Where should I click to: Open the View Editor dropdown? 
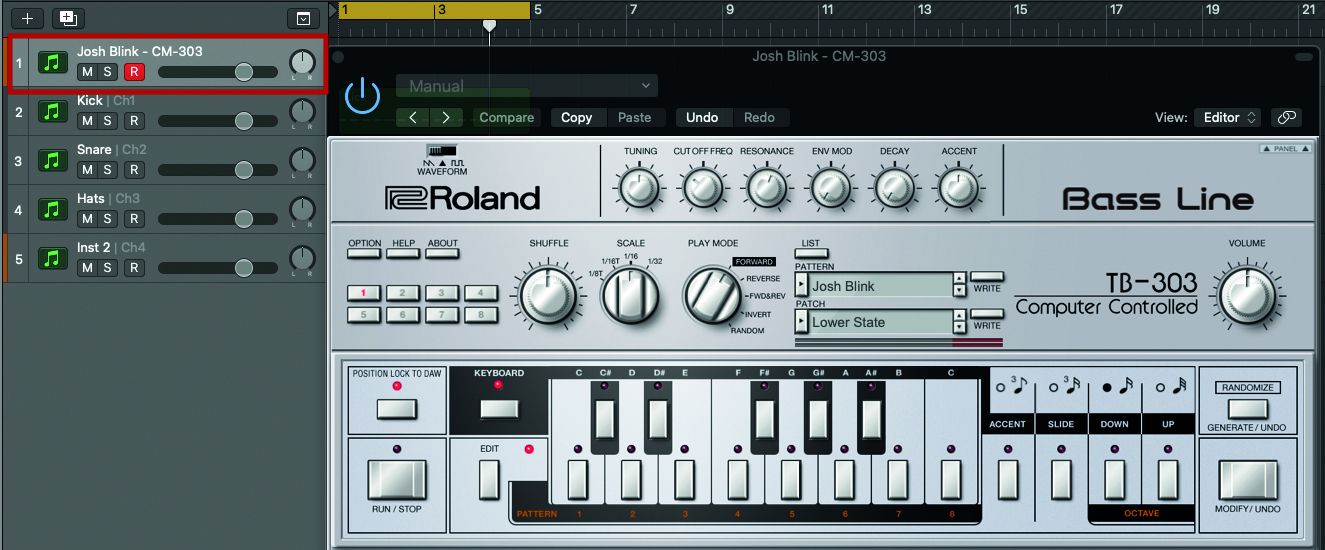tap(1227, 117)
